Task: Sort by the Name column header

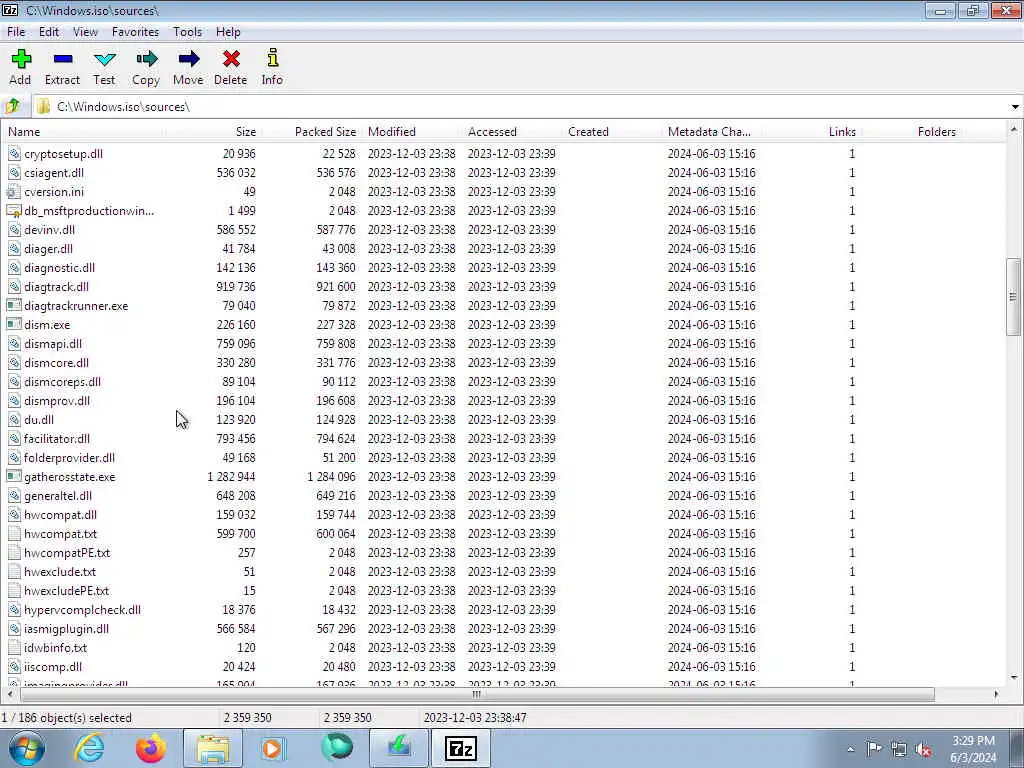Action: (84, 131)
